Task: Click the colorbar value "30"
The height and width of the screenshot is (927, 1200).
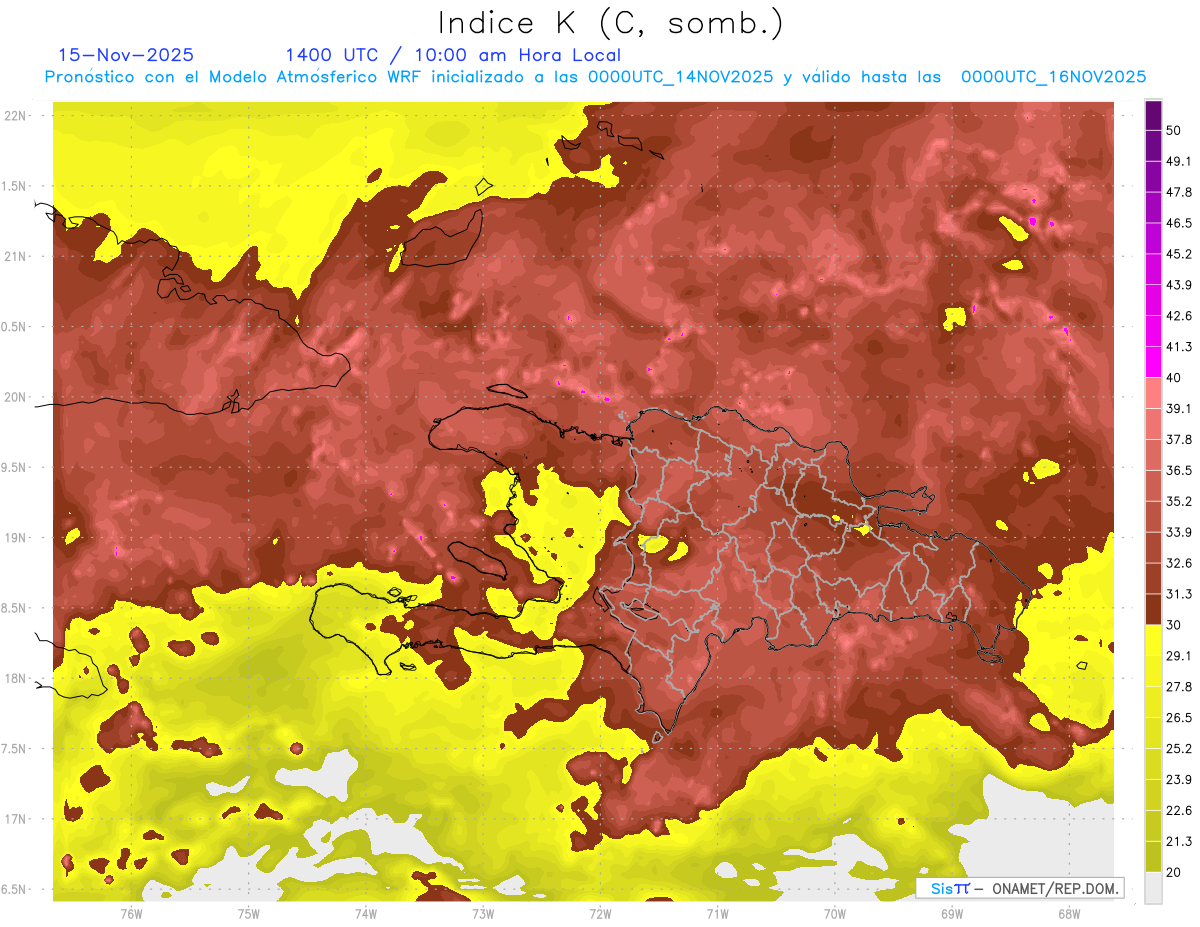Action: click(1174, 625)
